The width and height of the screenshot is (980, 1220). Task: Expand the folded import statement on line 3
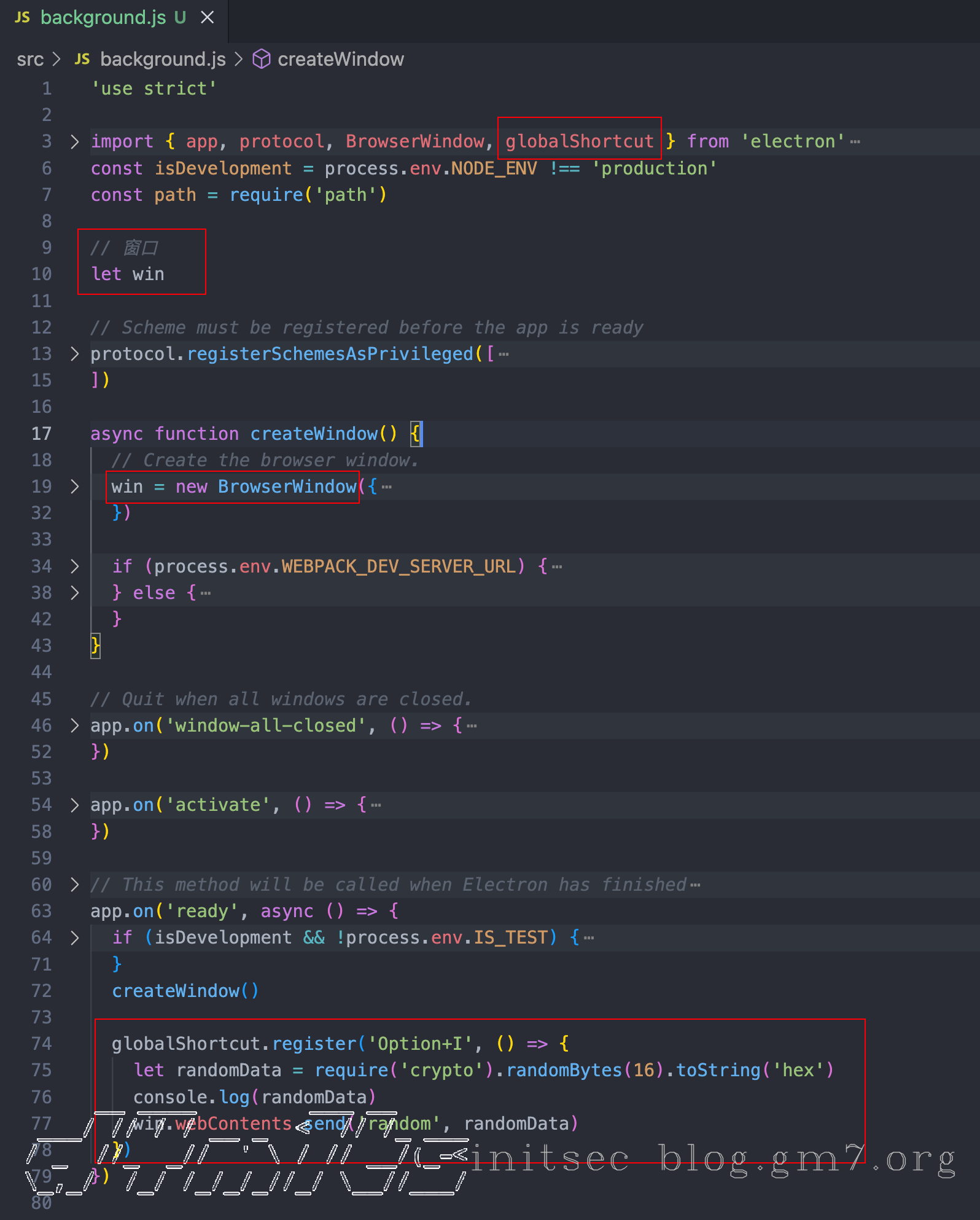tap(74, 142)
